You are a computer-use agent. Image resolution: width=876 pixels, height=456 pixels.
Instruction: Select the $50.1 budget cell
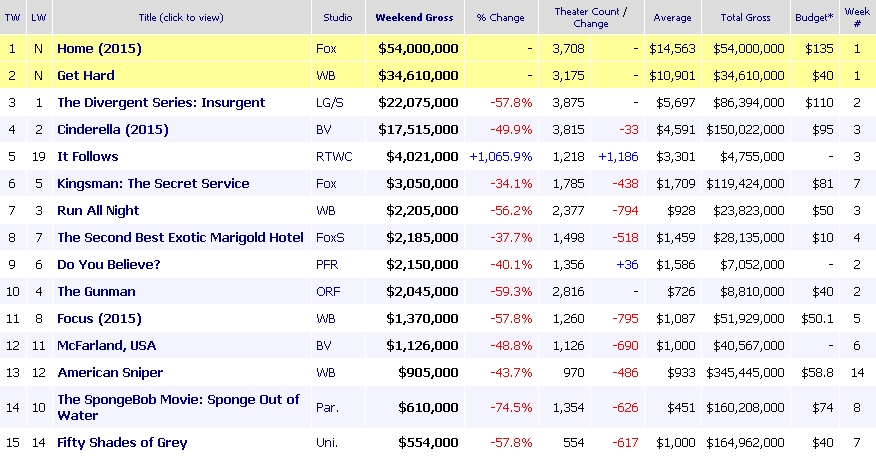pyautogui.click(x=817, y=319)
